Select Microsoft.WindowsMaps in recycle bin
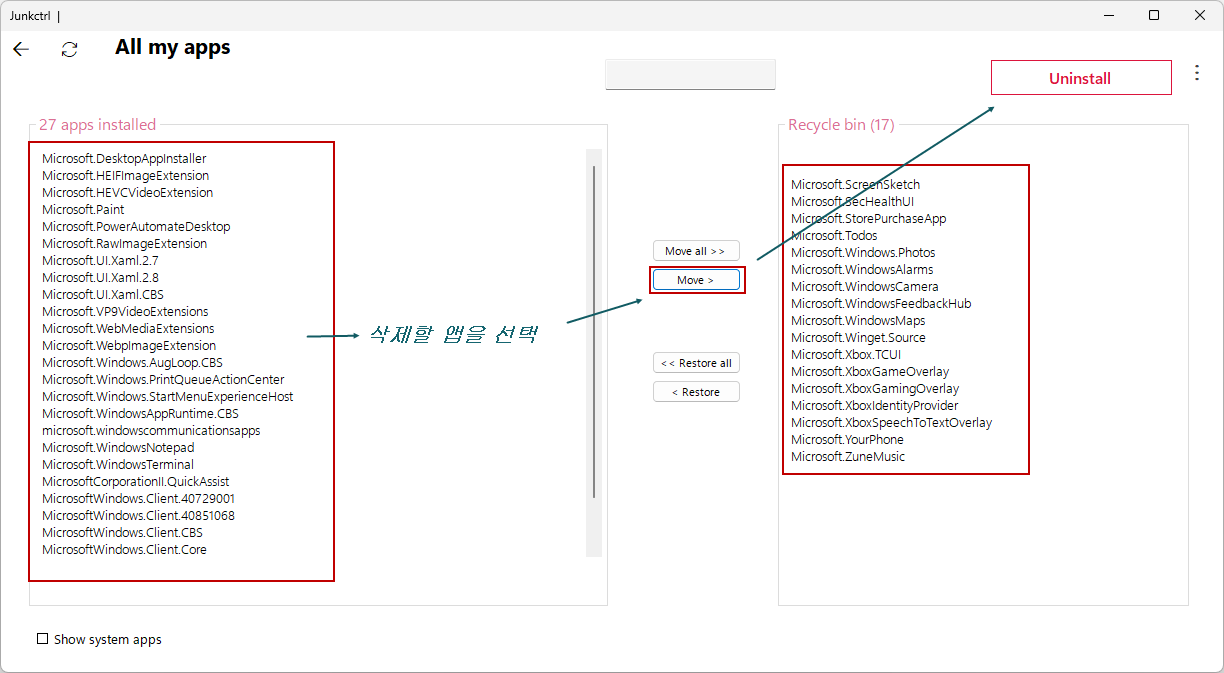The width and height of the screenshot is (1224, 673). pyautogui.click(x=858, y=321)
